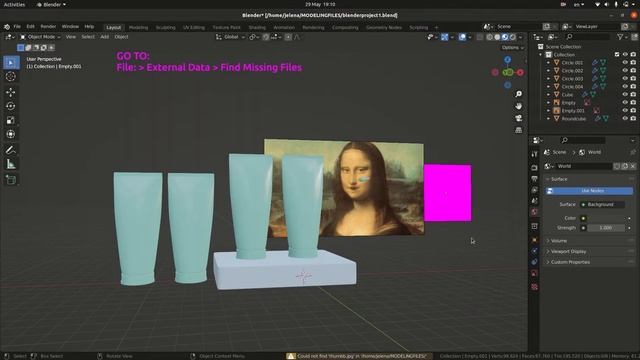Open the viewport Options button
Viewport: 640px width, 360px height.
[513, 48]
